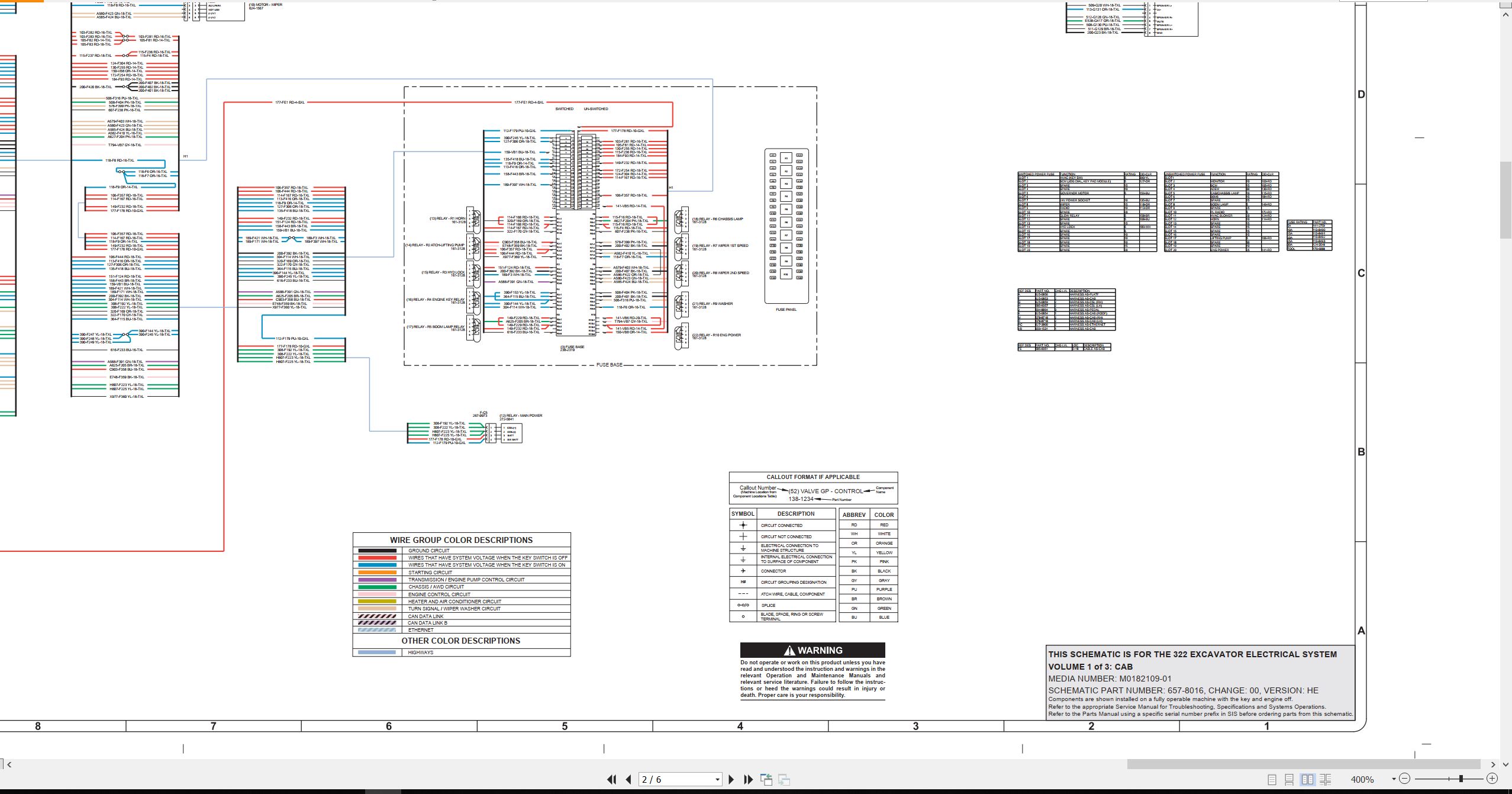
Task: Select two-page continuous scrolling view
Action: click(x=1325, y=780)
